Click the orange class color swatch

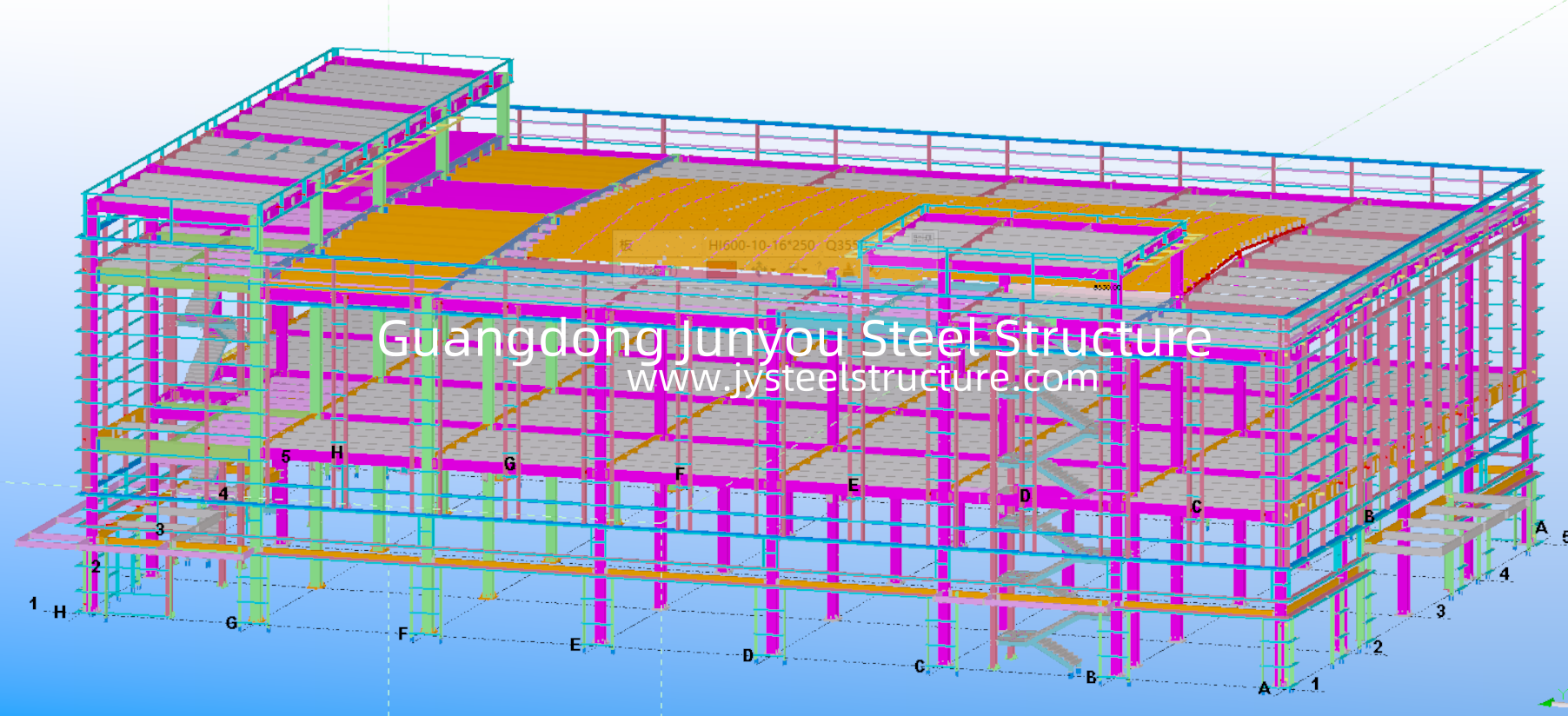point(721,270)
